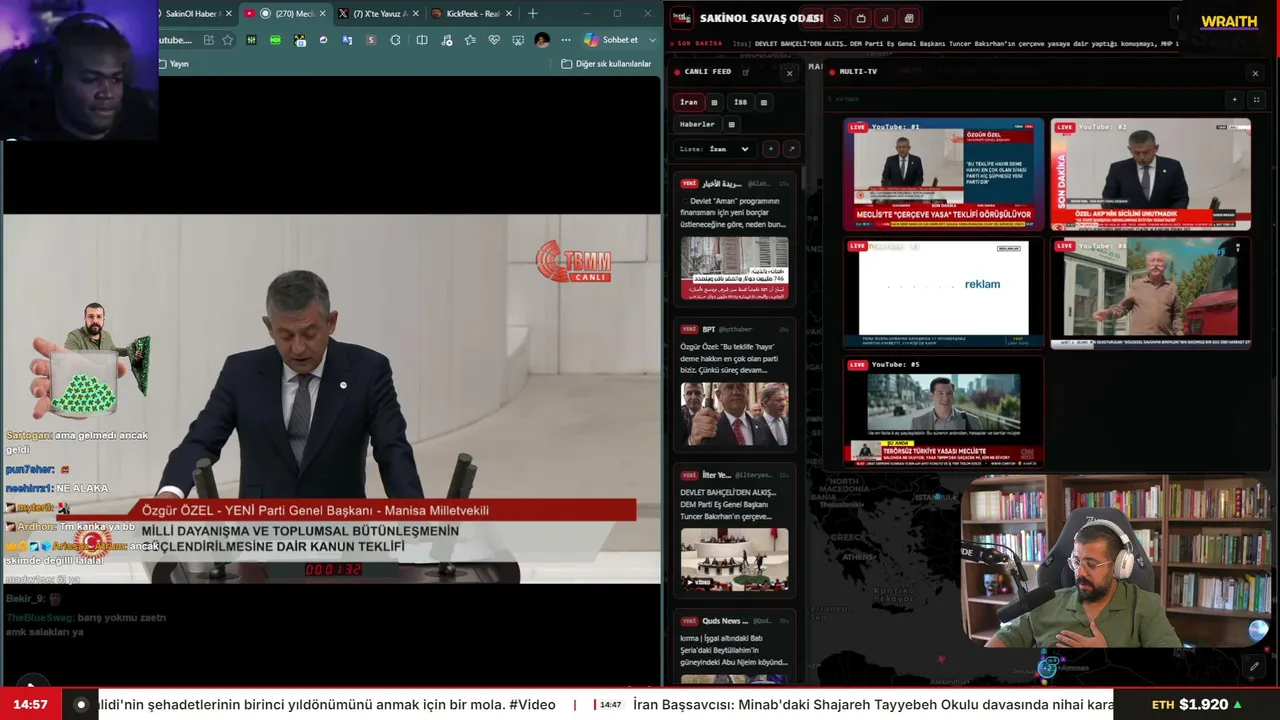Image resolution: width=1280 pixels, height=720 pixels.
Task: Open the BPT post about Özgür Özel
Action: click(x=735, y=385)
